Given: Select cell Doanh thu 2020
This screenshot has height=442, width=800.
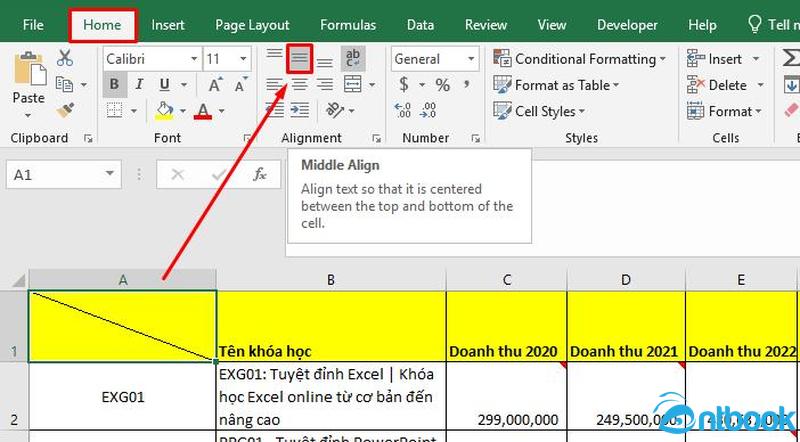Looking at the screenshot, I should 506,326.
